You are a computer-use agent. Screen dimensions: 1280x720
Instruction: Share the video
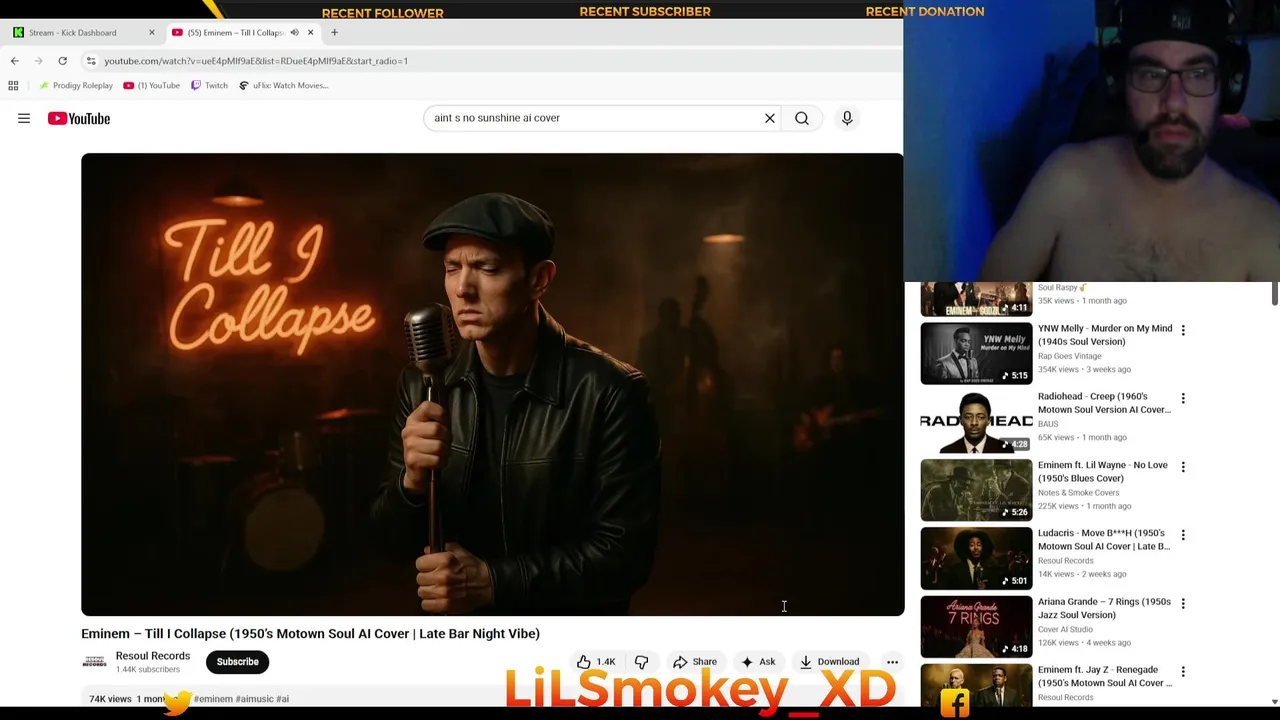pyautogui.click(x=695, y=661)
